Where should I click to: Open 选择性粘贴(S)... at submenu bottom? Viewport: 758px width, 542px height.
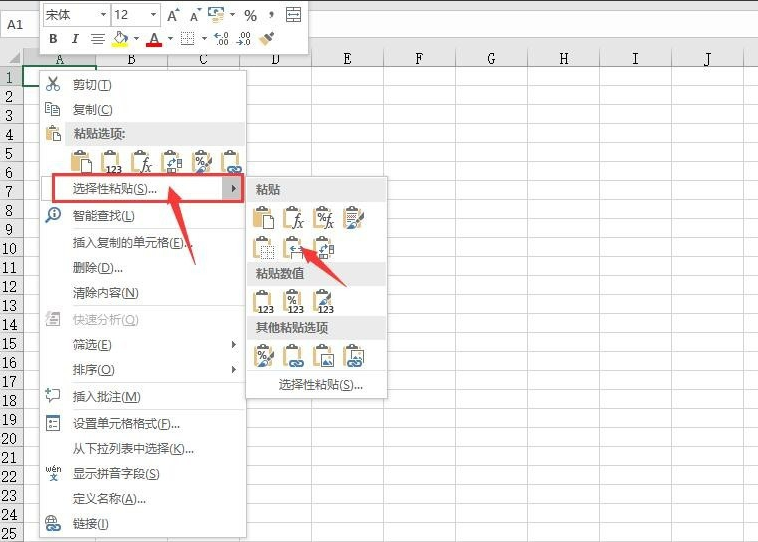[321, 385]
